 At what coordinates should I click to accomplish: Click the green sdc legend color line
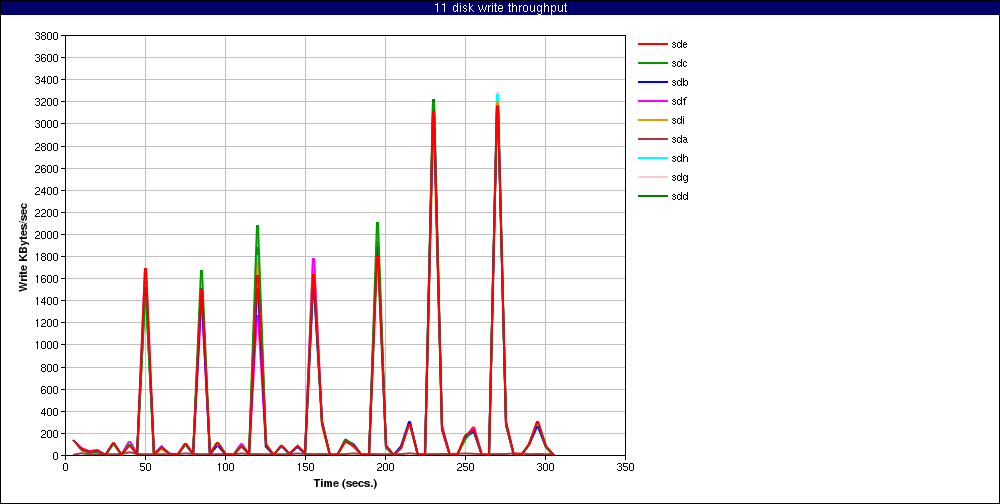tap(652, 63)
